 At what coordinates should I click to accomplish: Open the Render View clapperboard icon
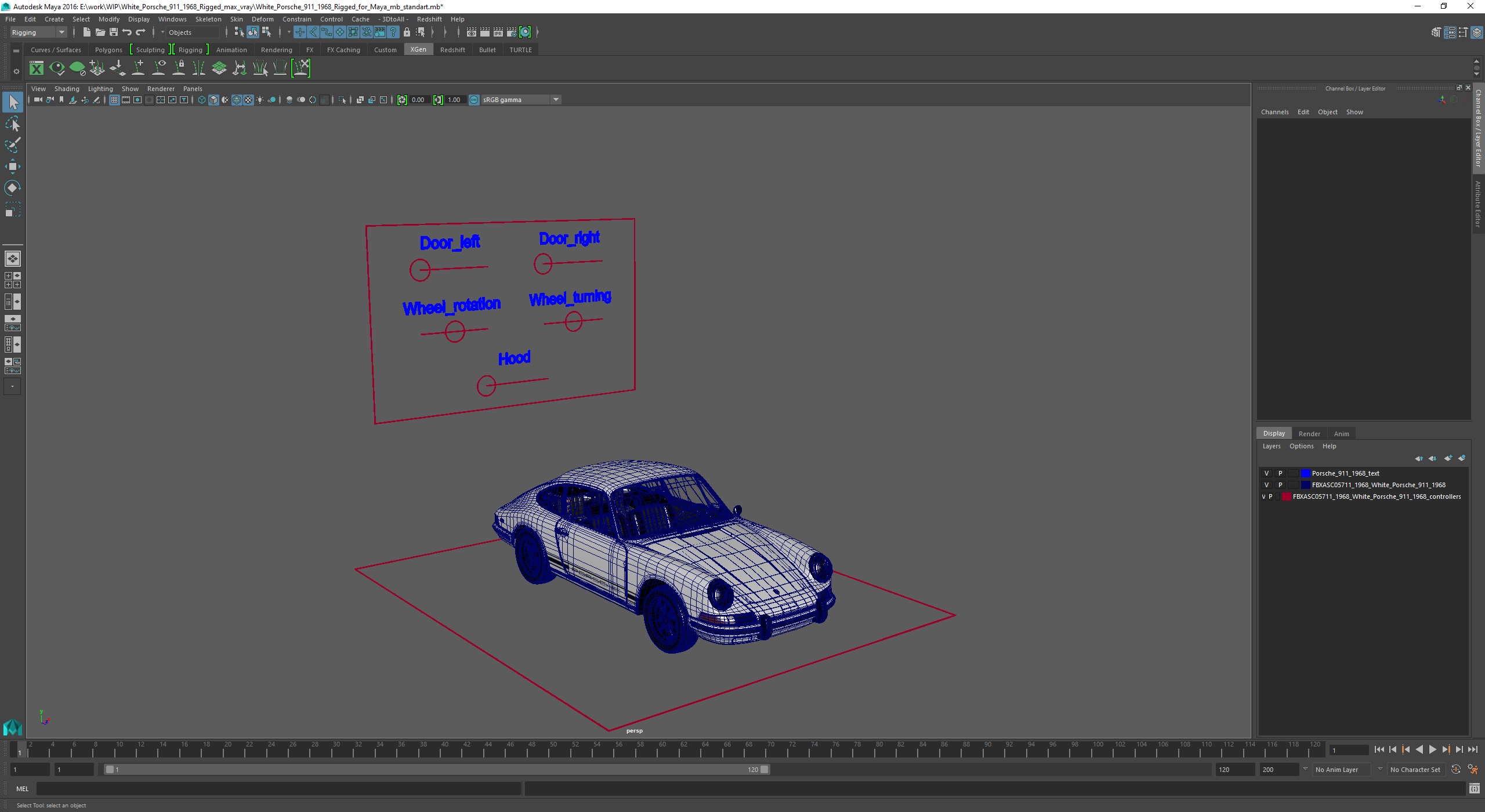pos(472,32)
